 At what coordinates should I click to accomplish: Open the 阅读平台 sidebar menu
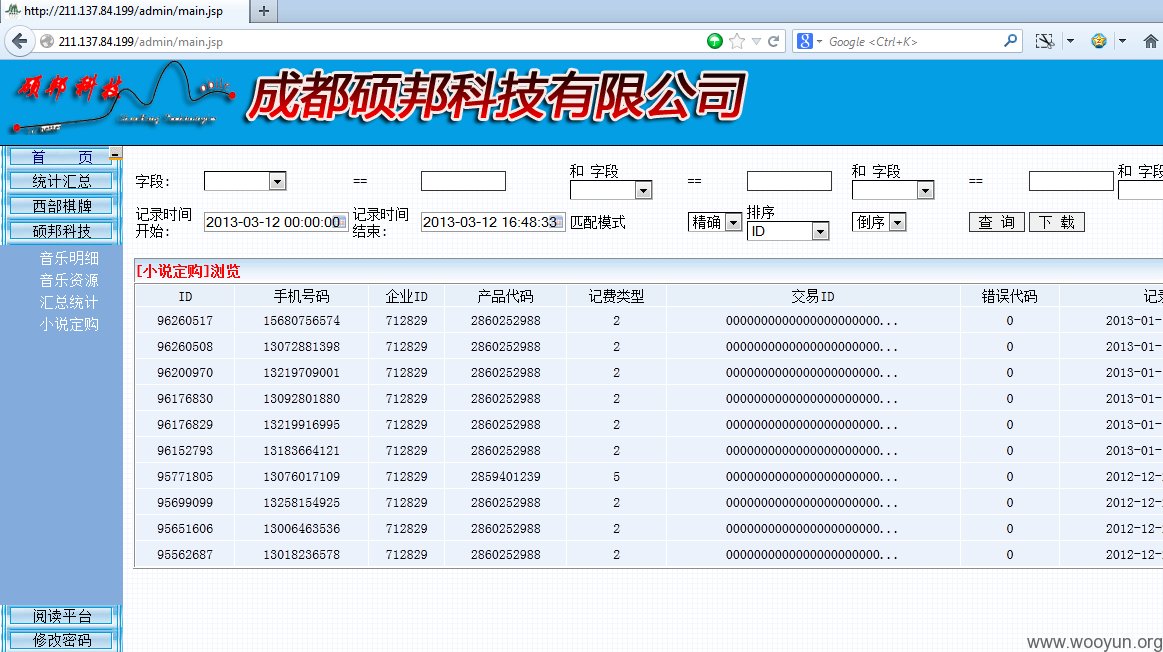pyautogui.click(x=61, y=616)
